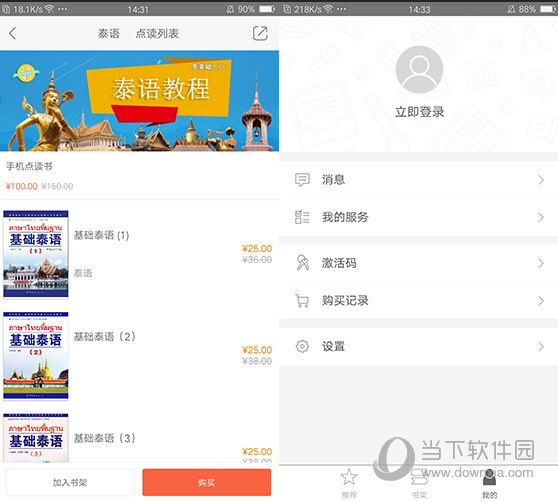The height and width of the screenshot is (502, 558).
Task: Tap the 消息 message bubble icon
Action: point(302,180)
